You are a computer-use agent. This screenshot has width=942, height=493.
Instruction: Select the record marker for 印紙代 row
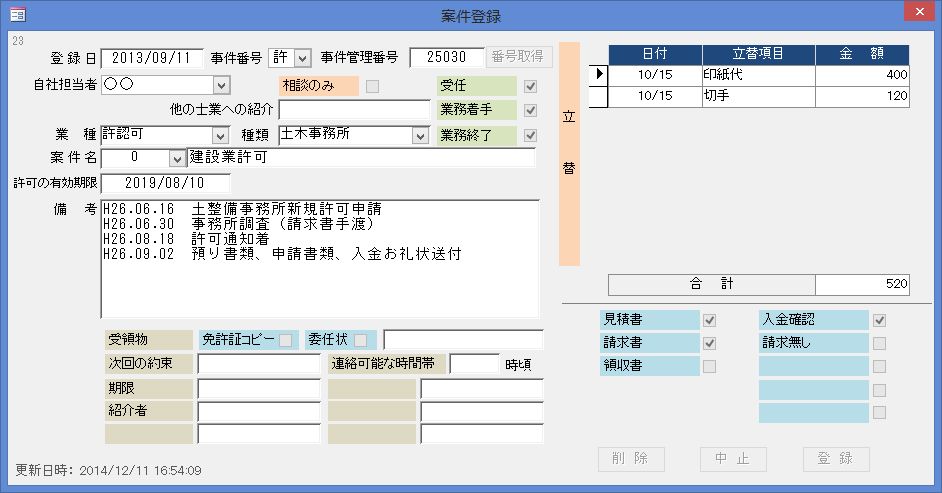(x=598, y=75)
